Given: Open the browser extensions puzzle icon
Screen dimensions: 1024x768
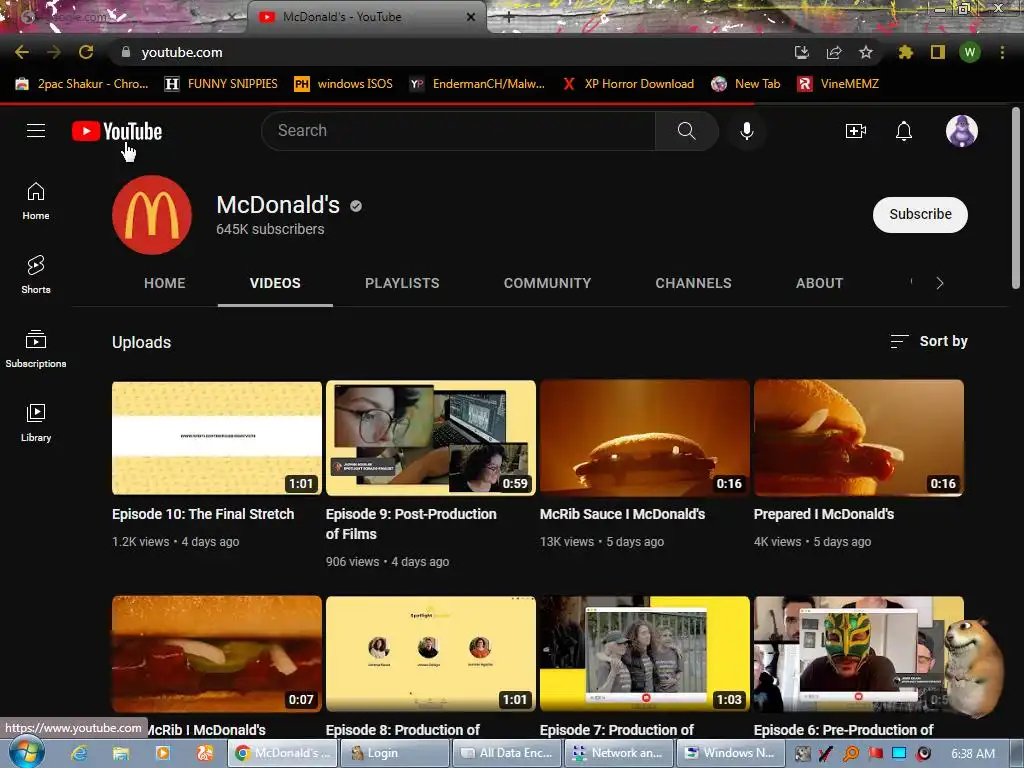Looking at the screenshot, I should pos(905,52).
